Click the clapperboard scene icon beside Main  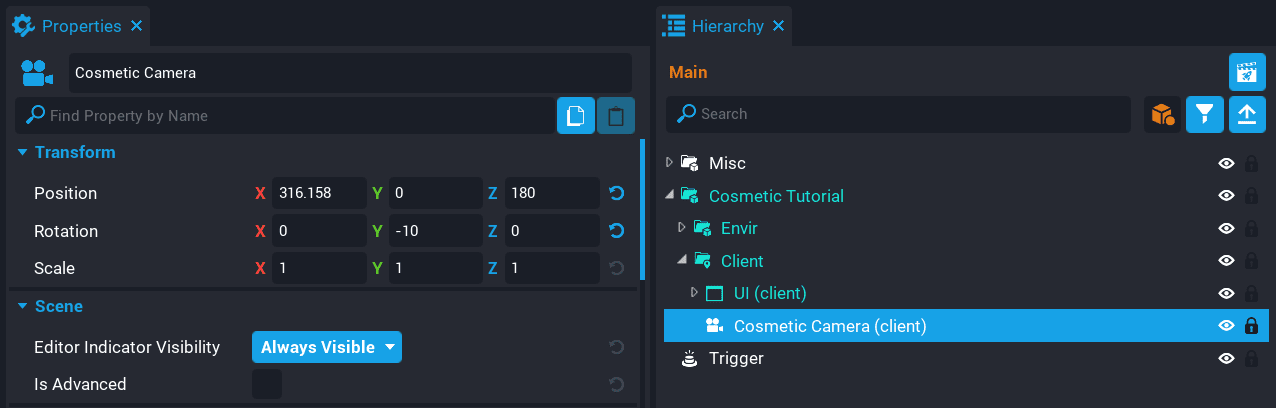(x=1246, y=72)
